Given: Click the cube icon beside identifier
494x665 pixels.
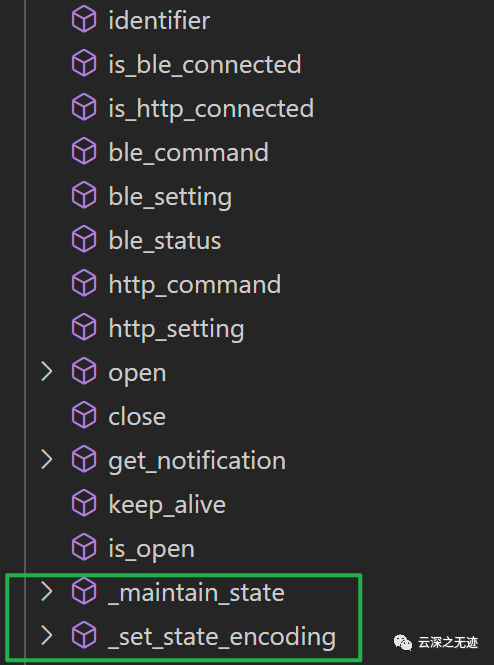Looking at the screenshot, I should pos(84,20).
